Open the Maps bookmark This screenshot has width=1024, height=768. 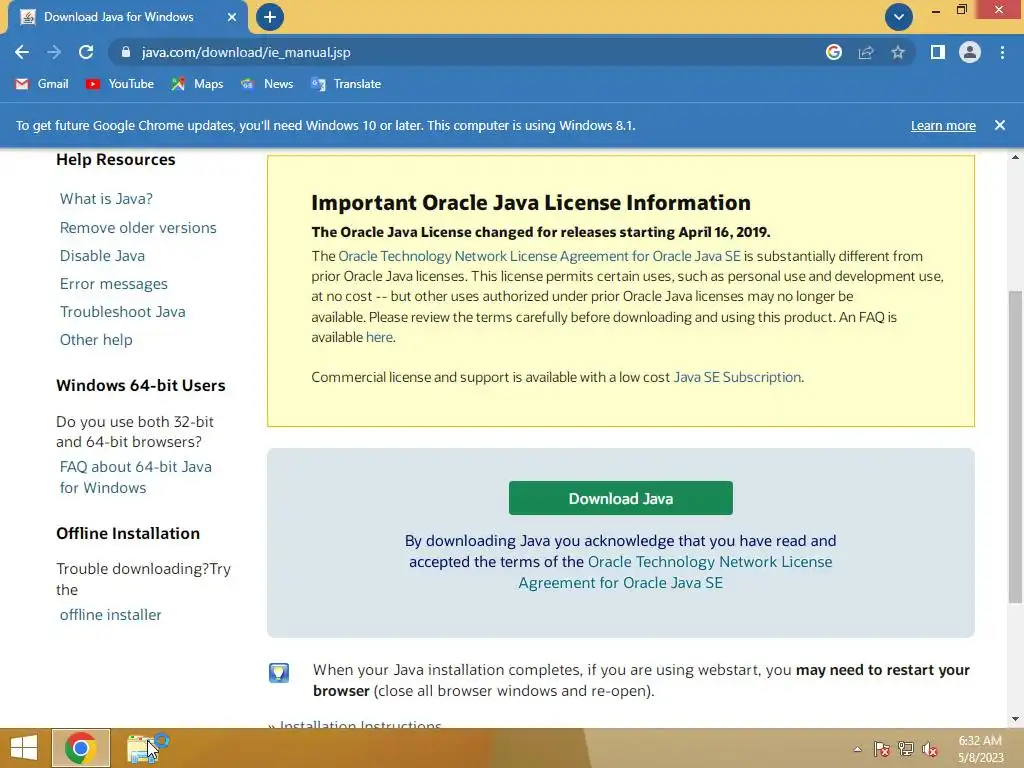197,84
